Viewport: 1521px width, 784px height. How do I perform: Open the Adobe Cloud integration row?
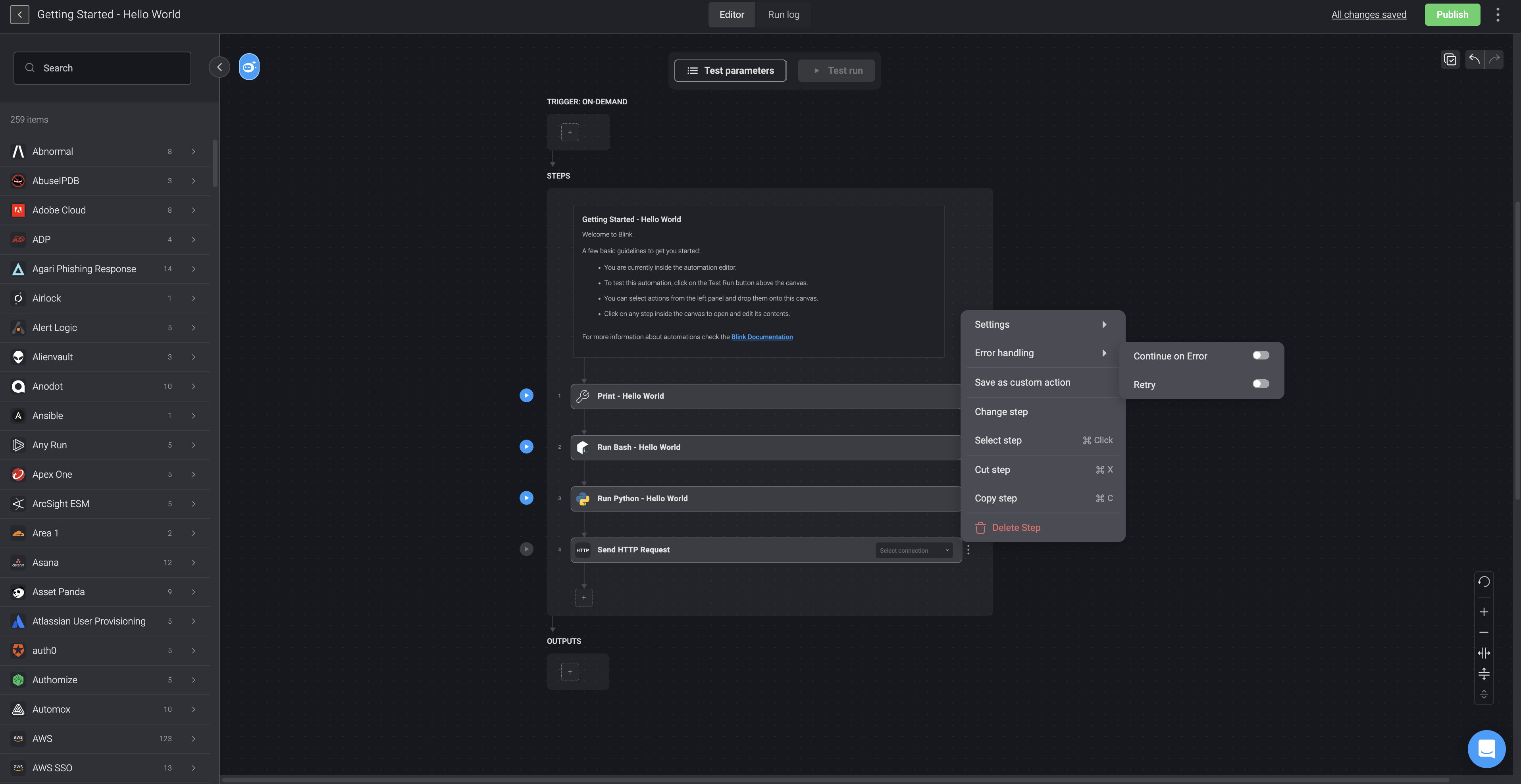point(105,210)
